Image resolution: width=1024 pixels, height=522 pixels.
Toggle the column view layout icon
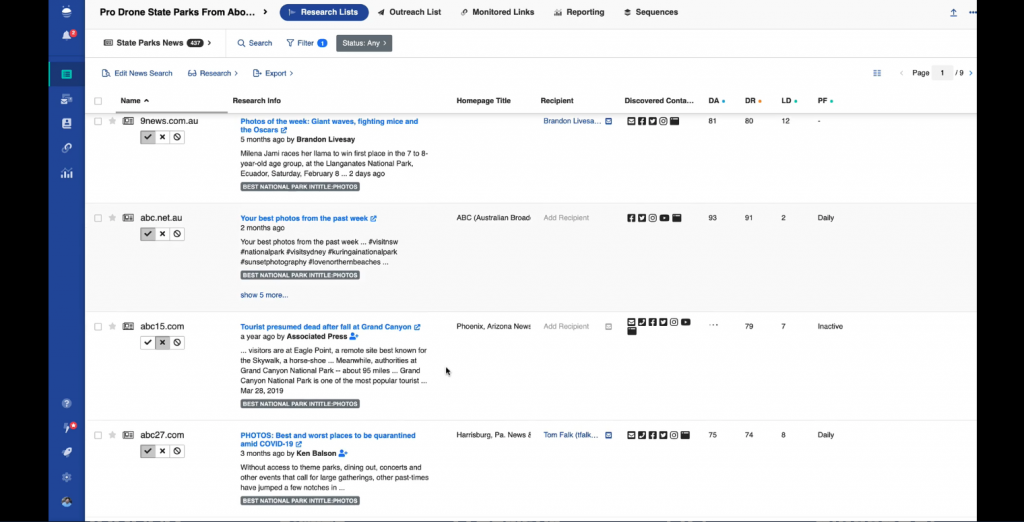877,73
